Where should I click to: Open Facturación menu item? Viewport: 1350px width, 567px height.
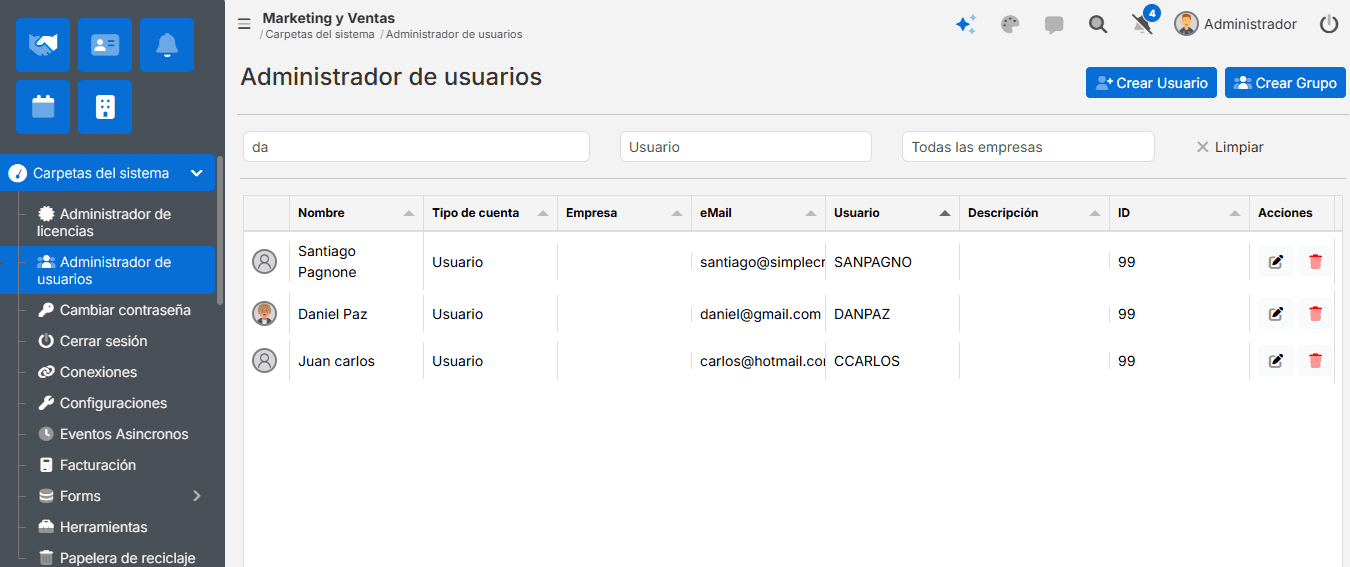click(x=86, y=465)
